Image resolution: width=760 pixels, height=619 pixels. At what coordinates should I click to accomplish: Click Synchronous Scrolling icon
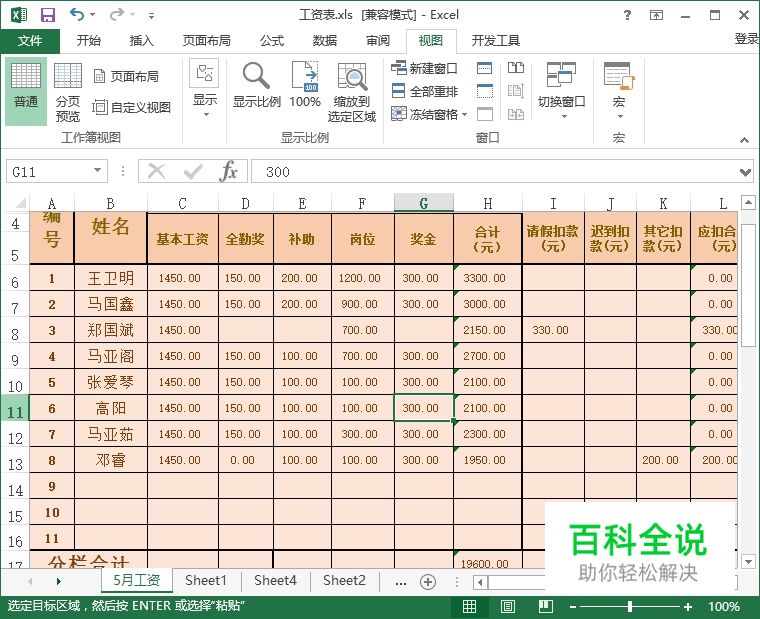[516, 91]
